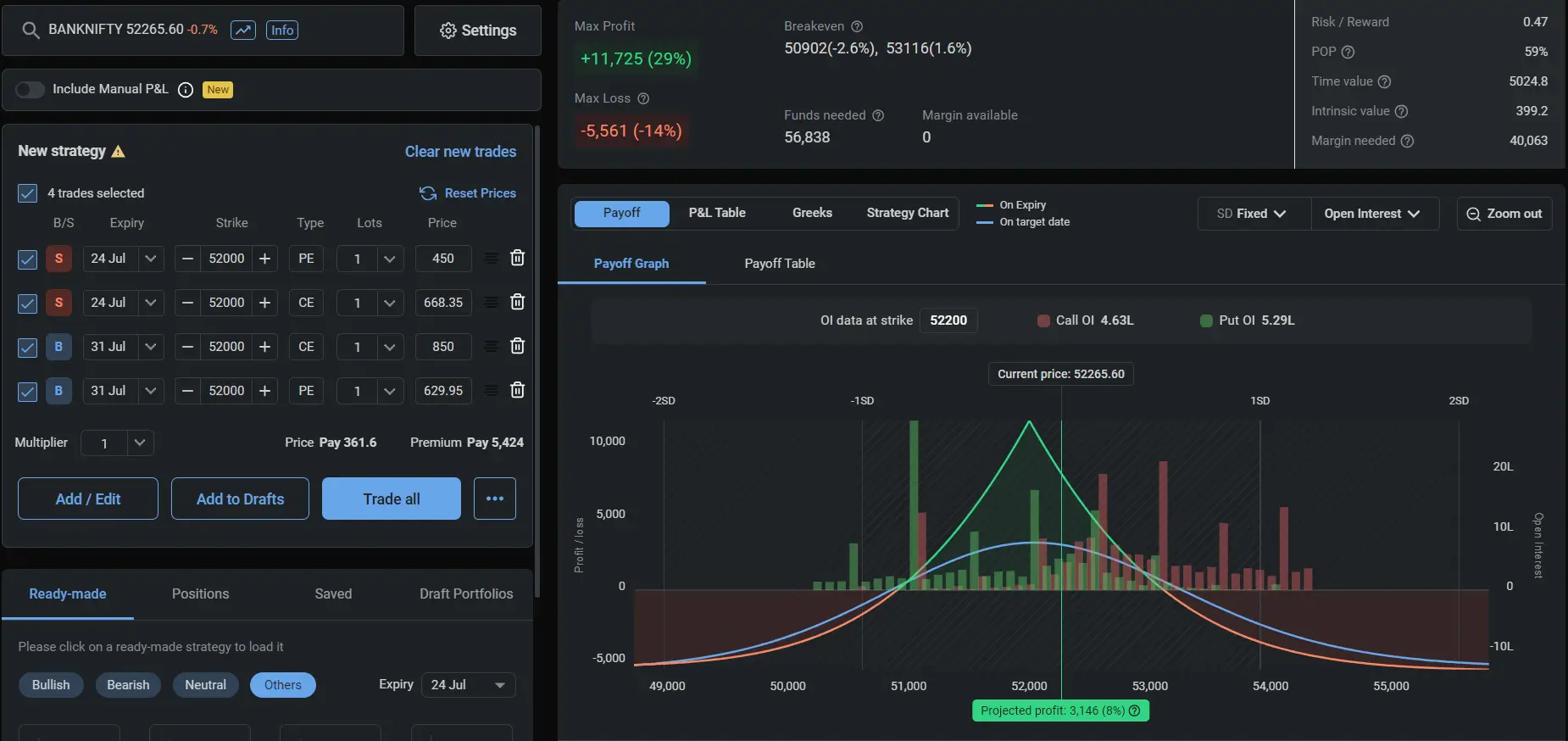Increase strike of the 24 Jul PE trade
The height and width of the screenshot is (741, 1568).
coord(264,259)
